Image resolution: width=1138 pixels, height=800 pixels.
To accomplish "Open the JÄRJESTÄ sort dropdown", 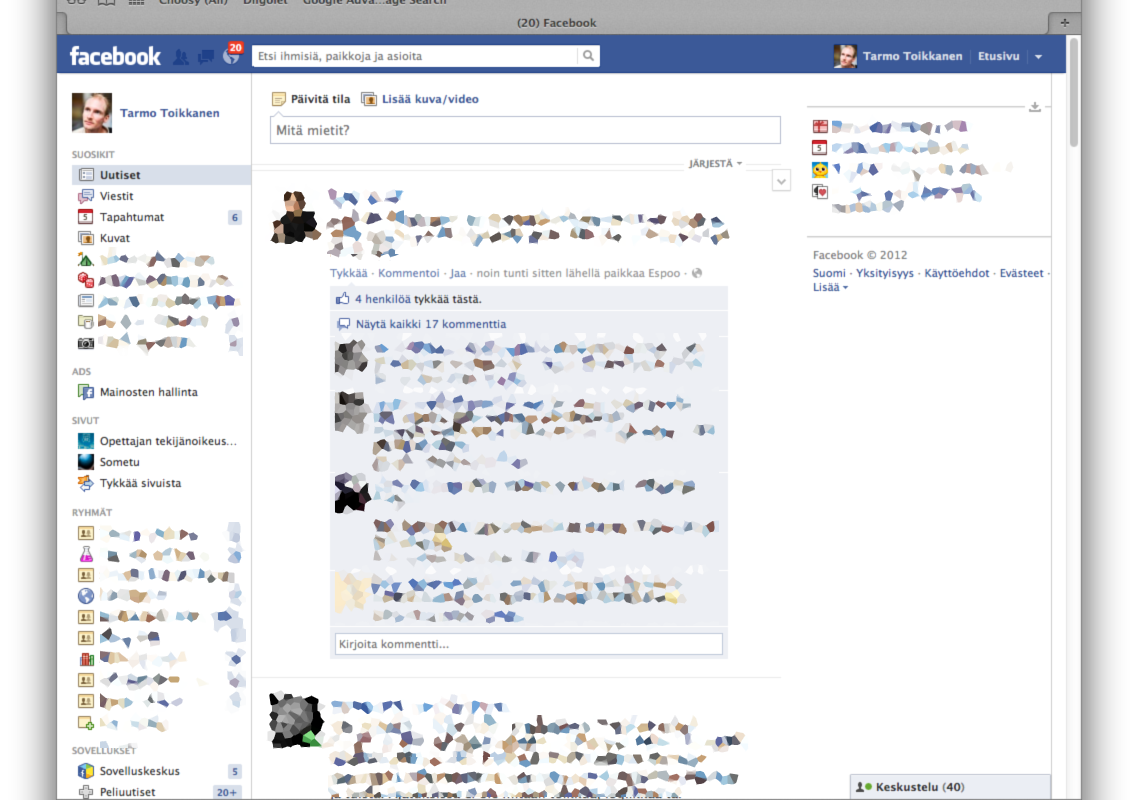I will coord(716,163).
